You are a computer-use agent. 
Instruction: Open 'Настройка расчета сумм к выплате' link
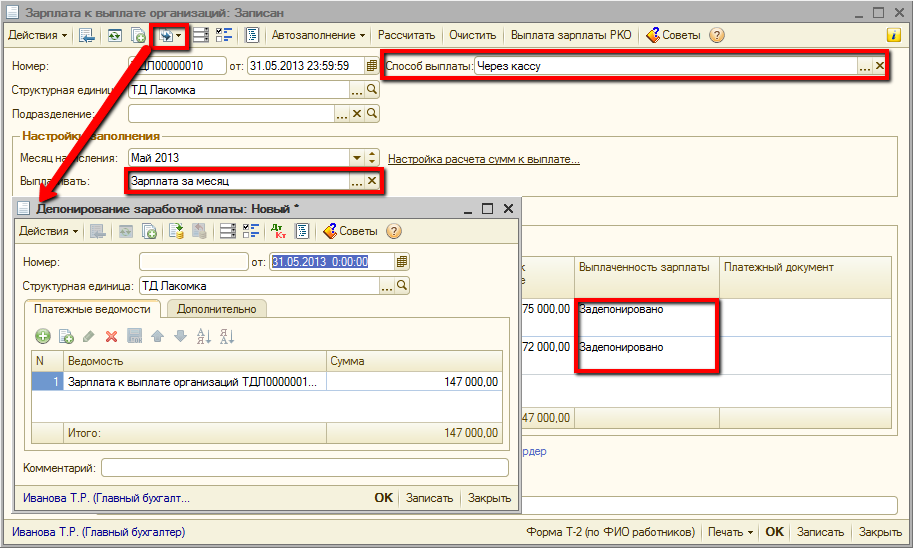pos(483,159)
